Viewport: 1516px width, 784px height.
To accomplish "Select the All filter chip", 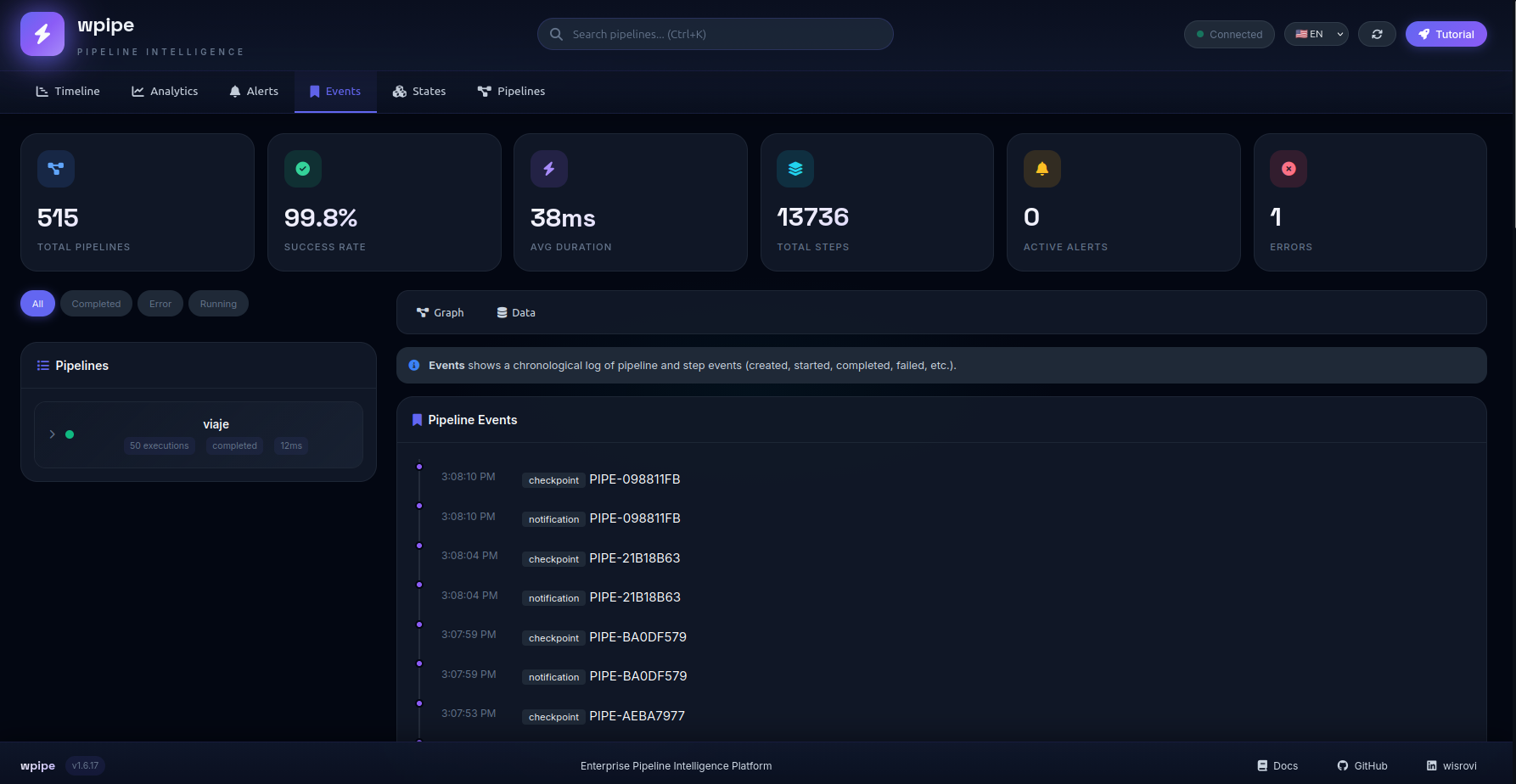I will (37, 304).
